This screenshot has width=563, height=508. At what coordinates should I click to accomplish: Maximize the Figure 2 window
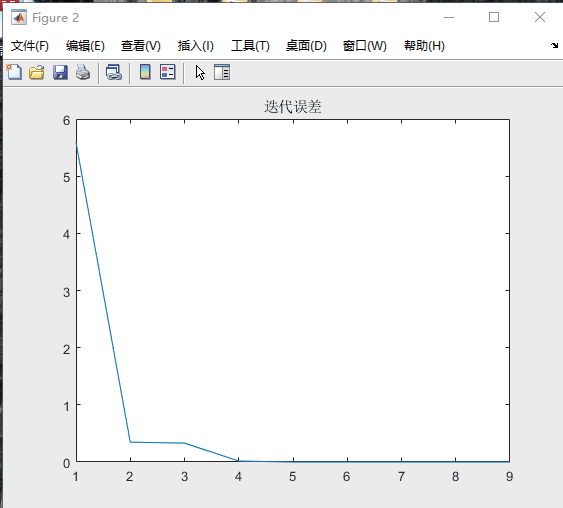[494, 17]
